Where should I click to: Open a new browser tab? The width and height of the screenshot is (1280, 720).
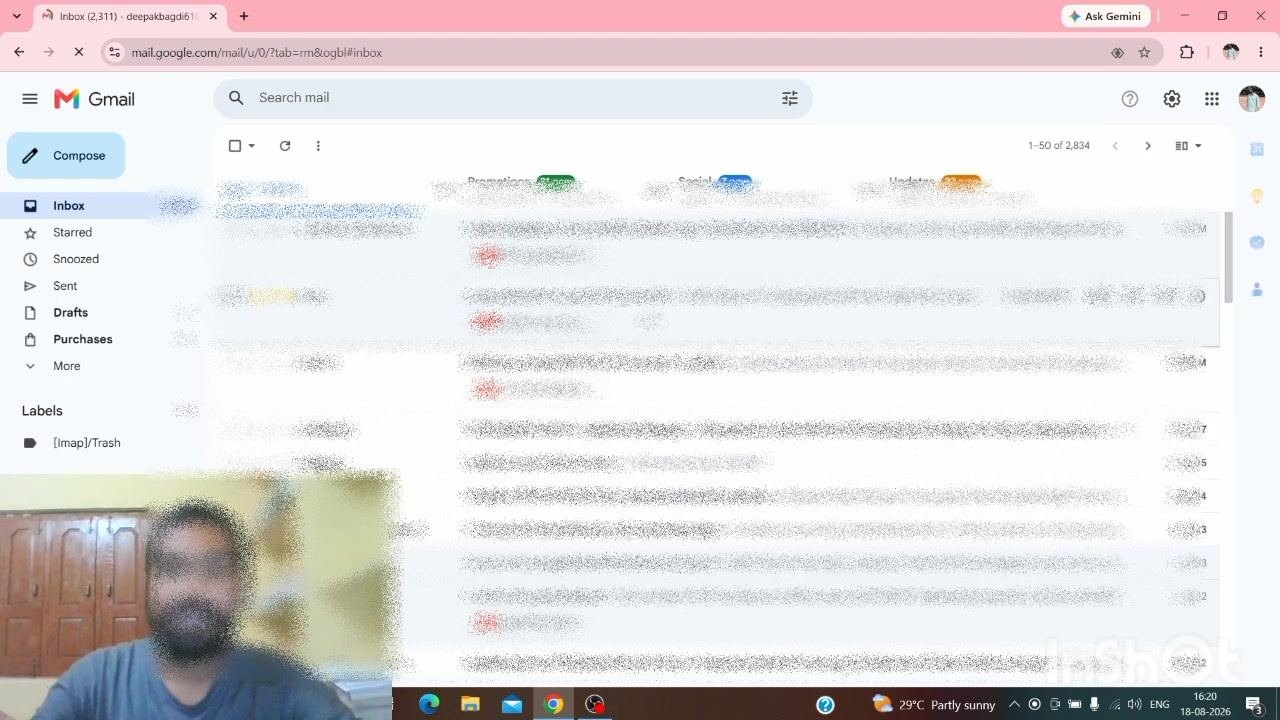pos(244,16)
